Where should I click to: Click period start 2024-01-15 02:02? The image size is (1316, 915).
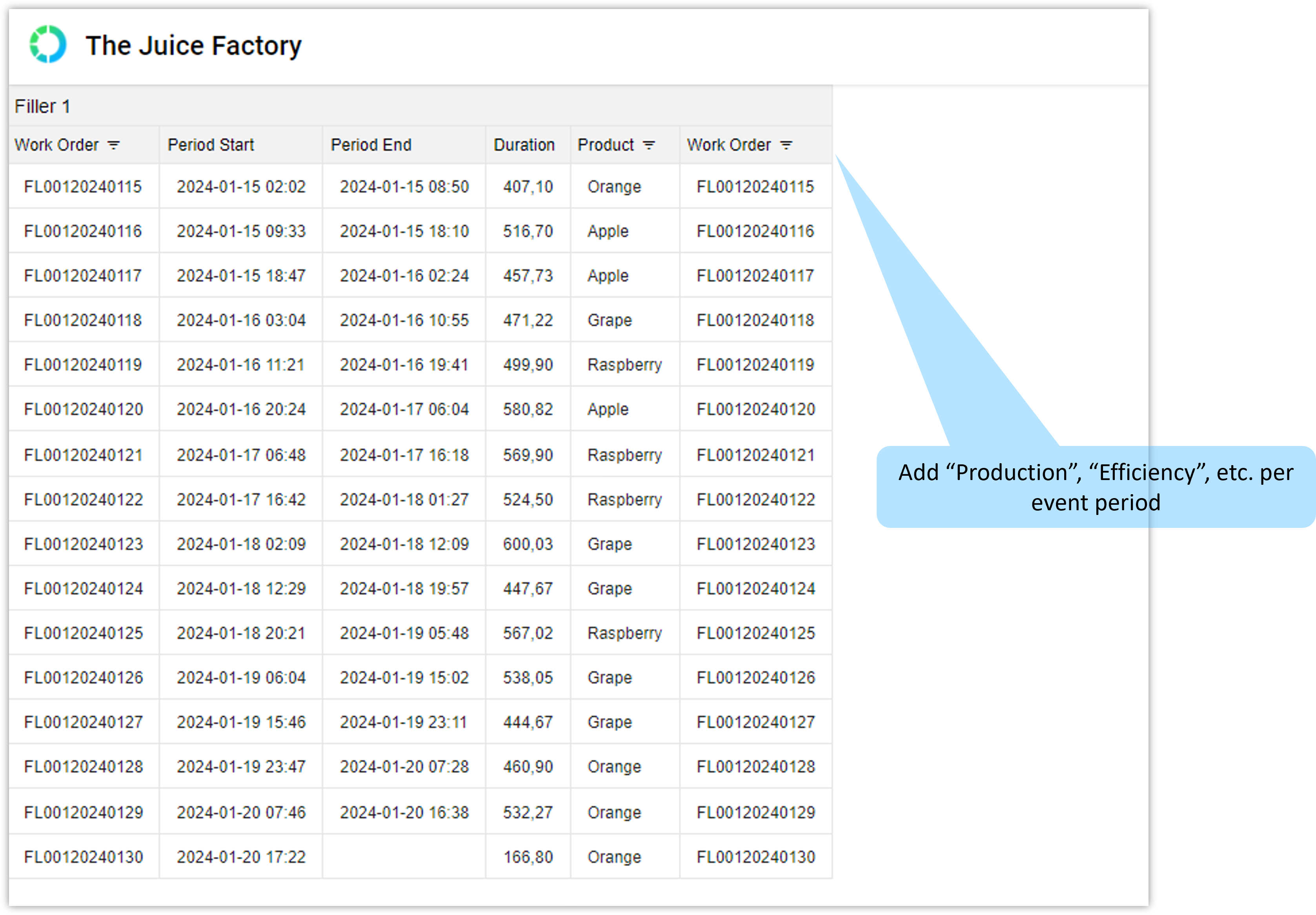[241, 187]
